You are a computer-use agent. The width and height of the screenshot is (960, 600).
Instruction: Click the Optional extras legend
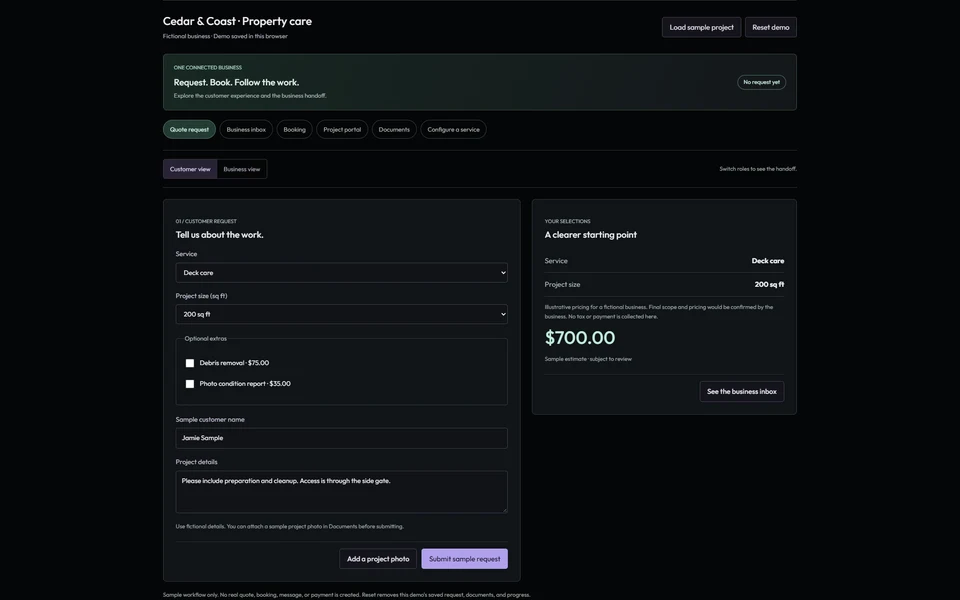point(206,339)
